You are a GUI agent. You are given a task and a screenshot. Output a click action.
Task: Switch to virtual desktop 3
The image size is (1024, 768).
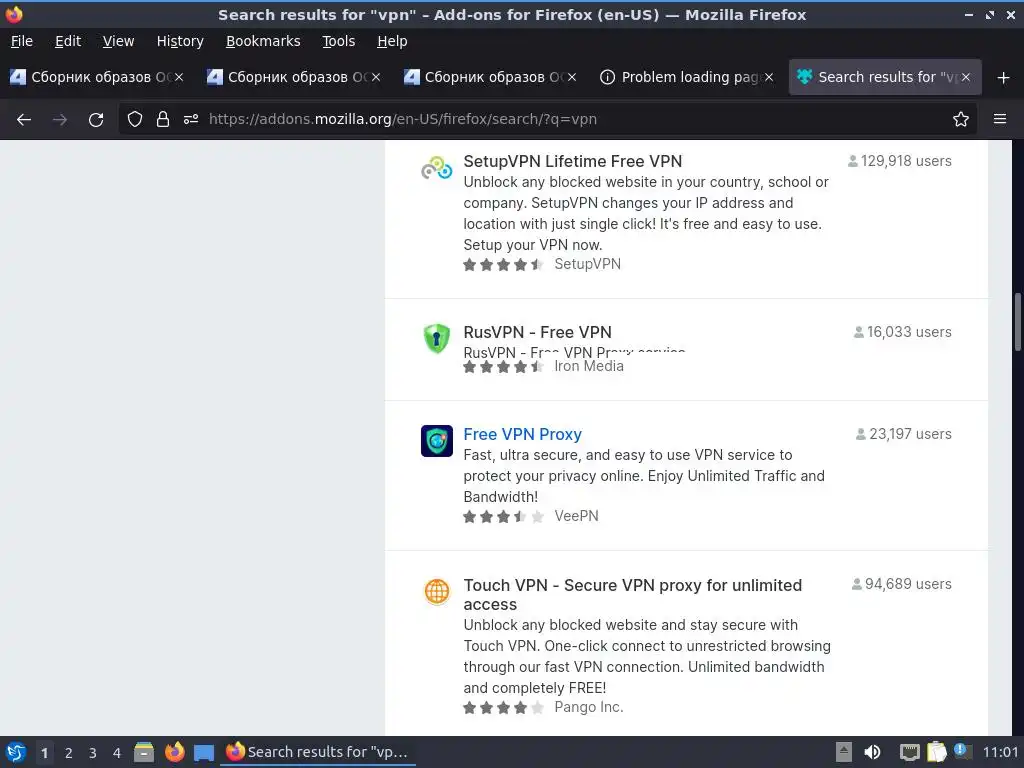click(x=93, y=753)
